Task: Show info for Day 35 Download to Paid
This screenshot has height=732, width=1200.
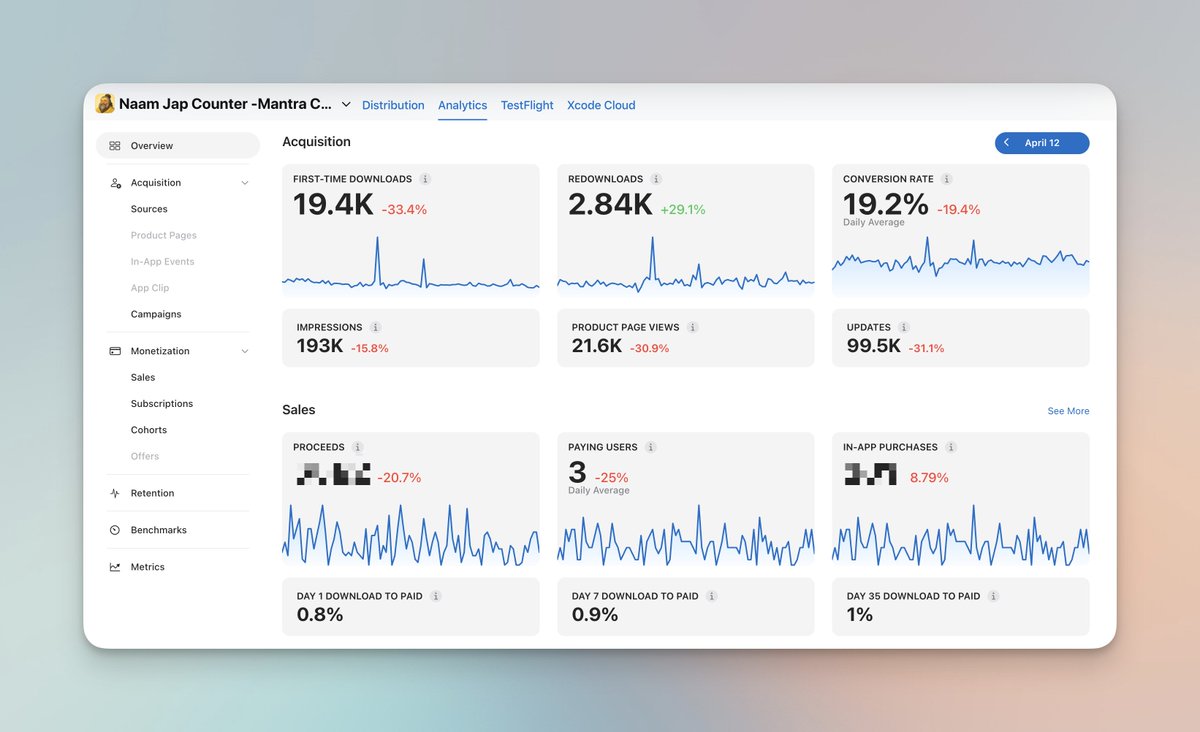Action: pyautogui.click(x=993, y=596)
